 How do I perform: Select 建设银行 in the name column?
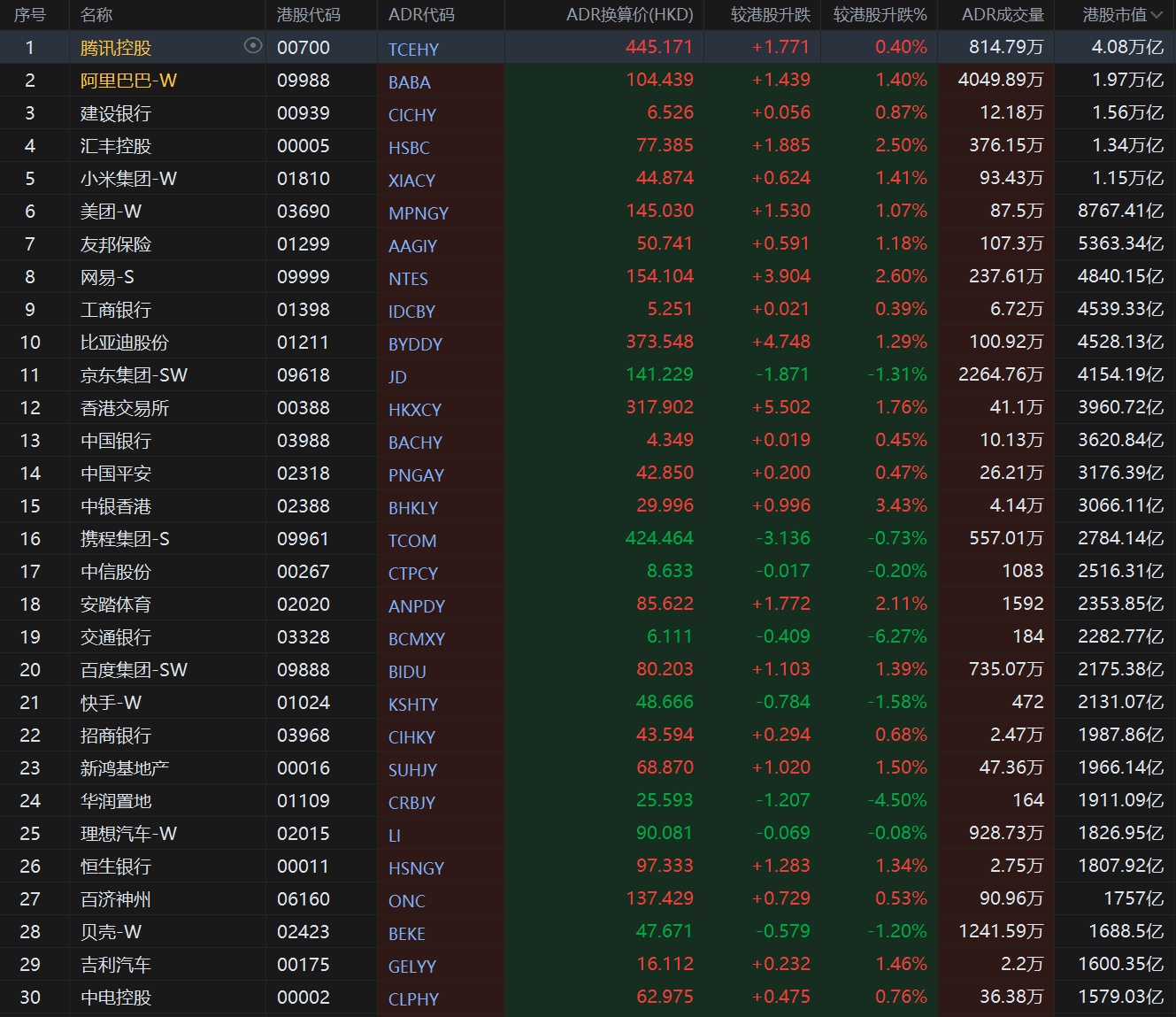[116, 113]
